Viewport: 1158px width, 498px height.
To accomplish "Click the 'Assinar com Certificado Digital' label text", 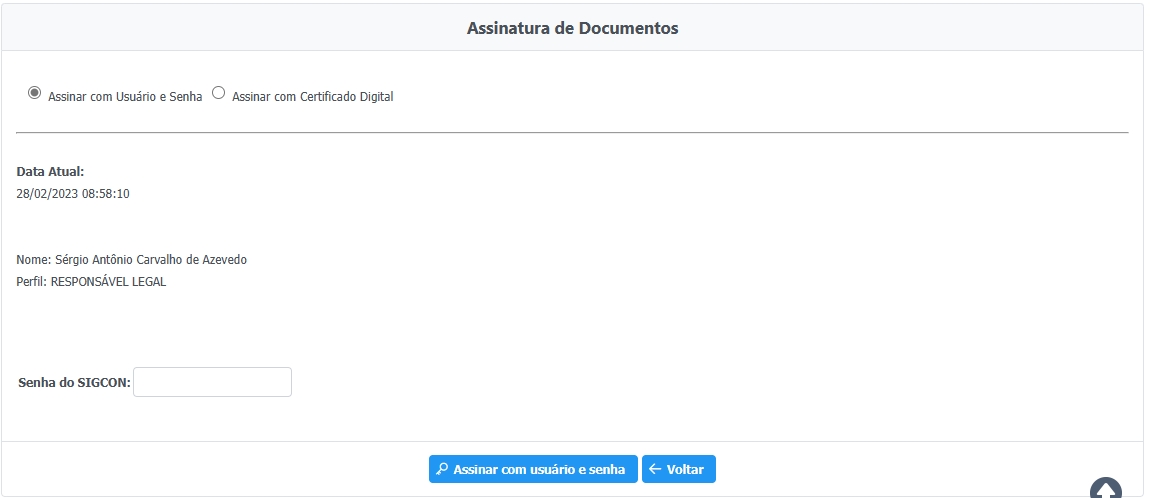I will [x=312, y=97].
